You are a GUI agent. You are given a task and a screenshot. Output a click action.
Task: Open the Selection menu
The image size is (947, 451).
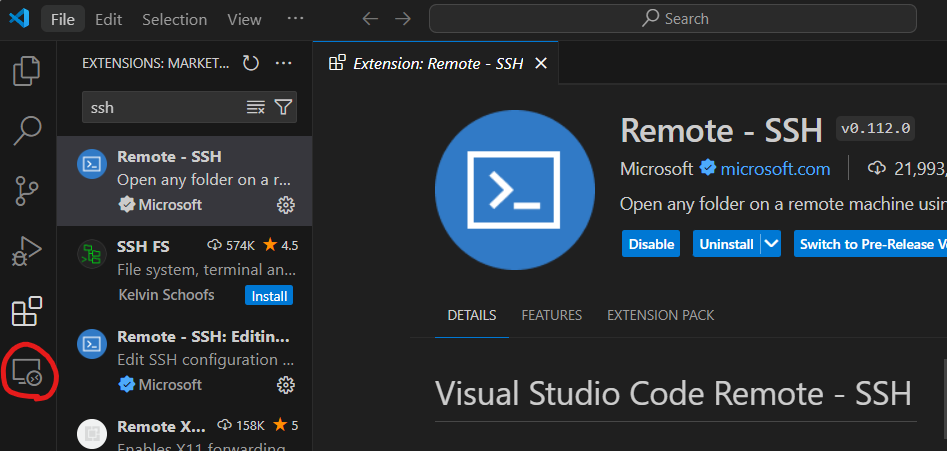point(175,19)
